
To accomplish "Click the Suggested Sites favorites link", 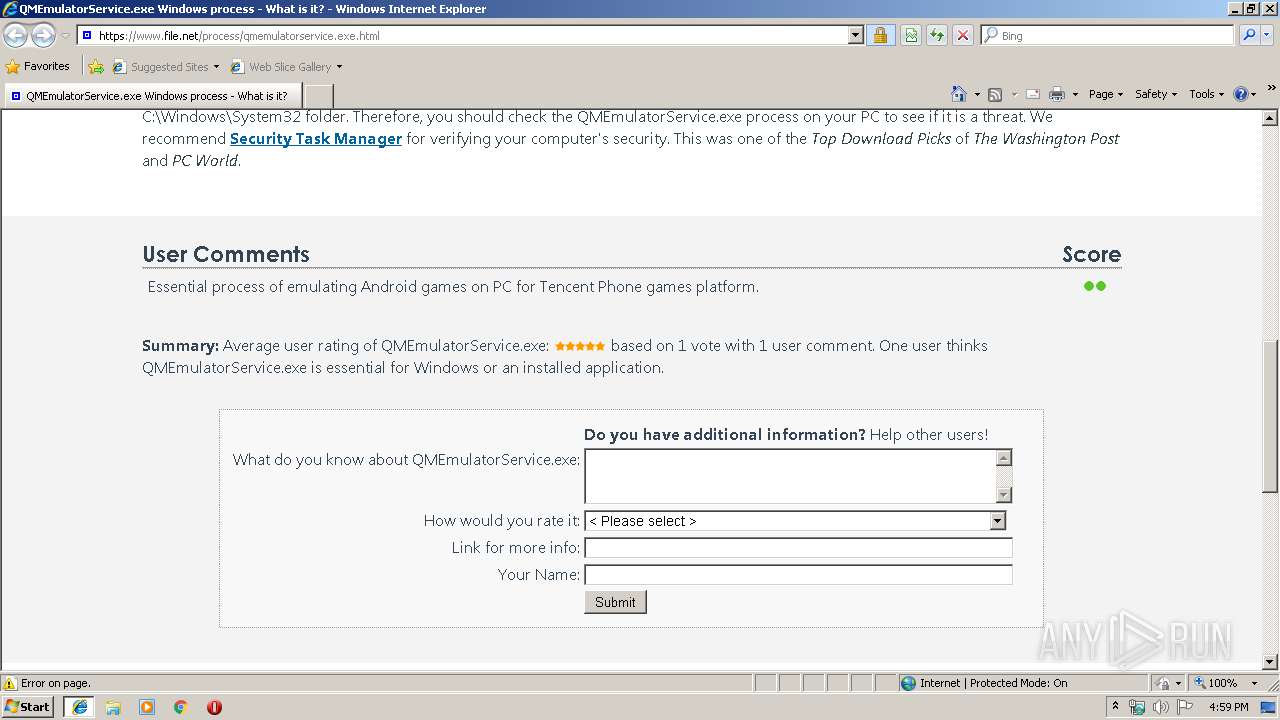I will [x=165, y=67].
